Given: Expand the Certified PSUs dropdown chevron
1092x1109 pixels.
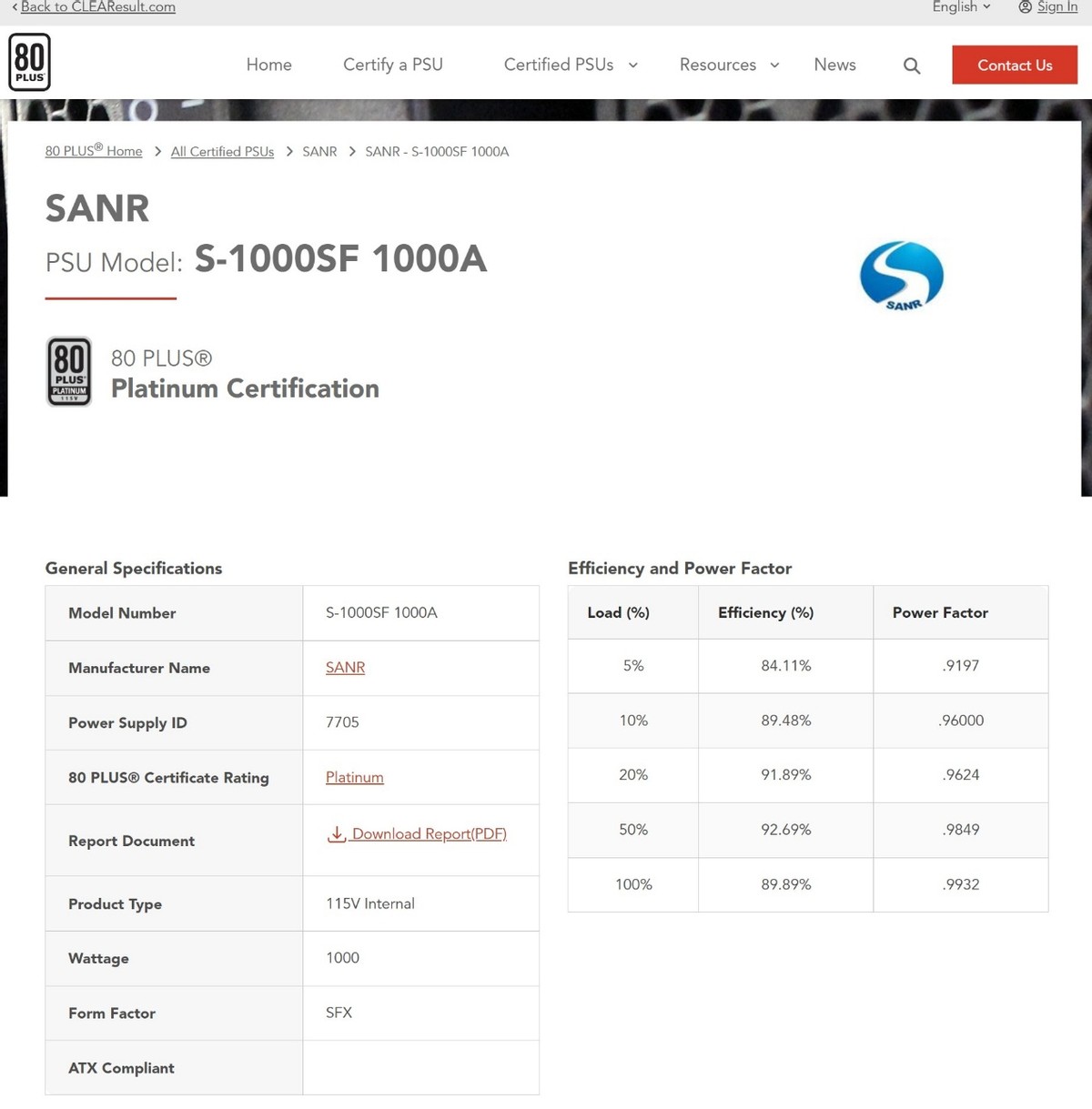Looking at the screenshot, I should [633, 65].
